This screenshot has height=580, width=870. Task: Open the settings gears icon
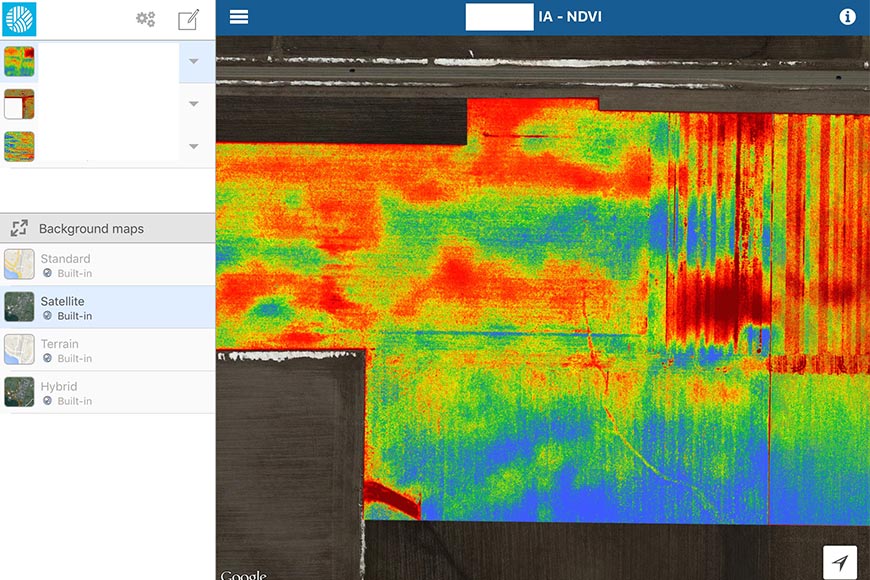(146, 19)
